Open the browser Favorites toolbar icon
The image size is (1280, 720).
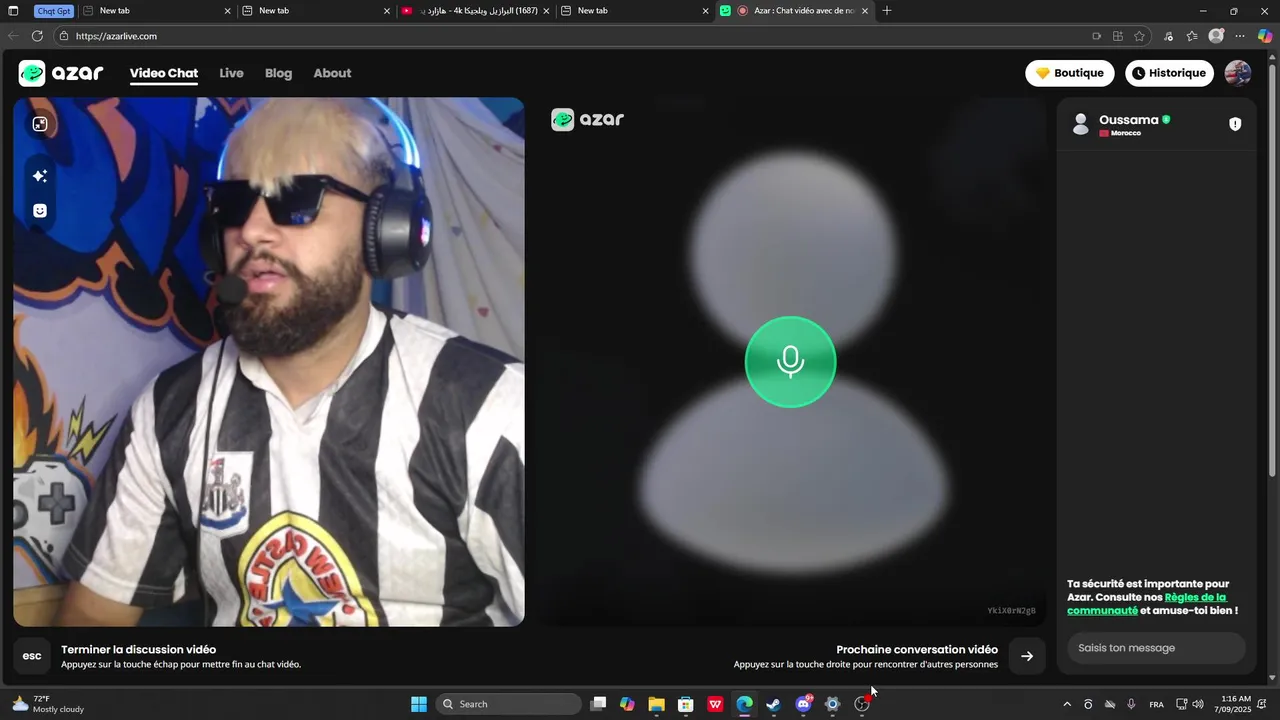(x=1192, y=36)
